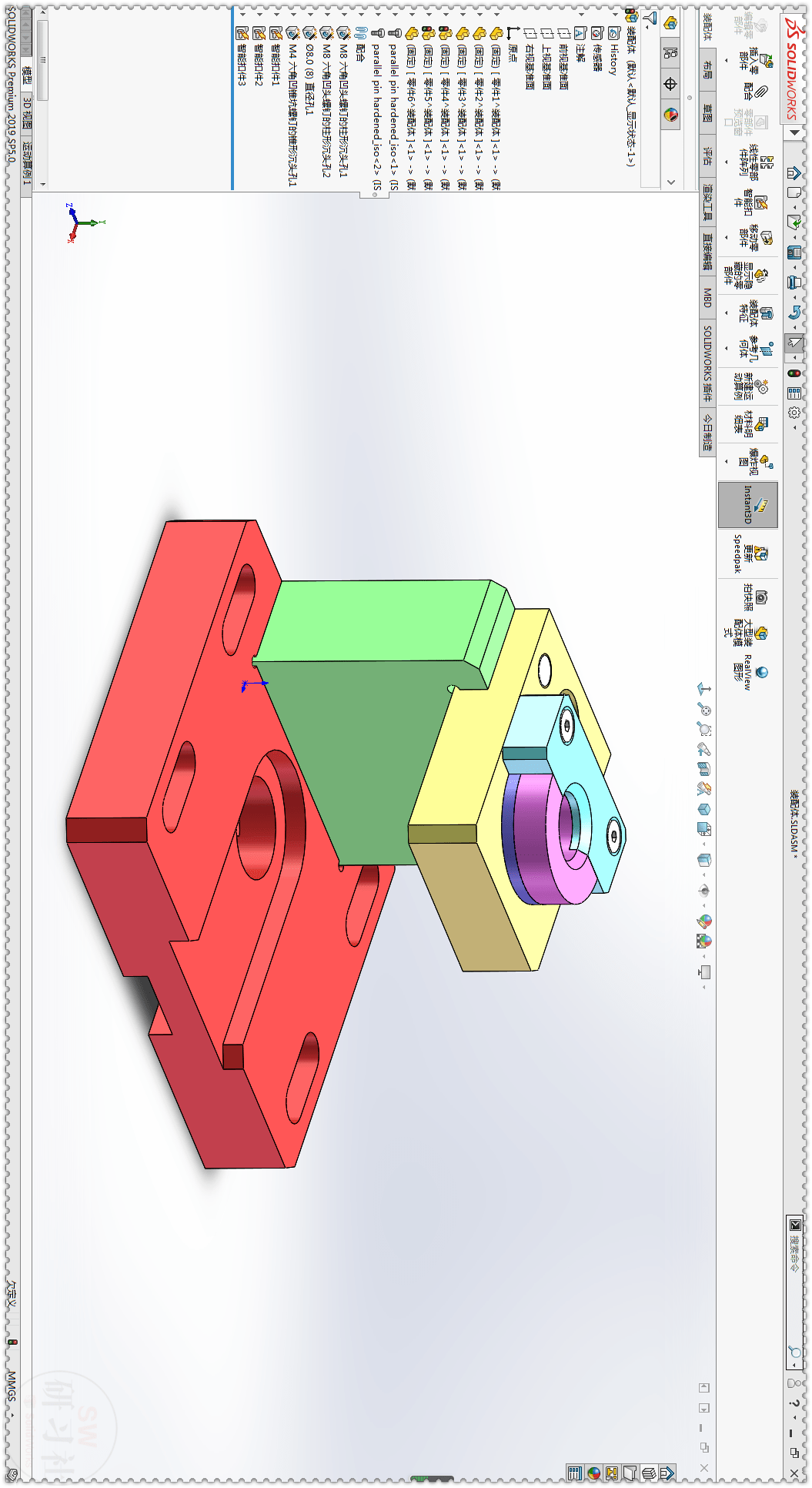Click the 智能扣件 (Smart Fasteners) ribbon icon
Screen dimensions: 812x1488
tap(760, 202)
